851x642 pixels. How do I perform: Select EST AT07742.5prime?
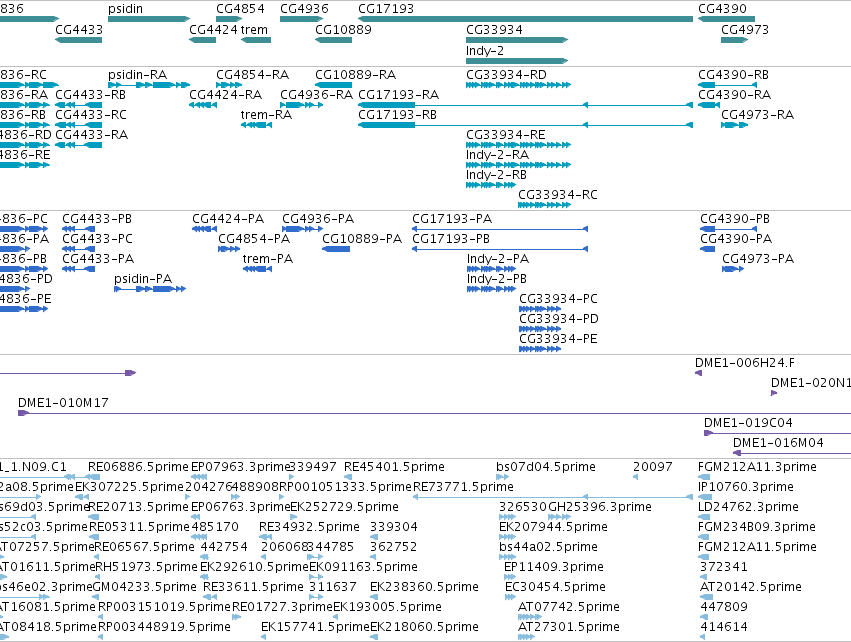point(569,607)
